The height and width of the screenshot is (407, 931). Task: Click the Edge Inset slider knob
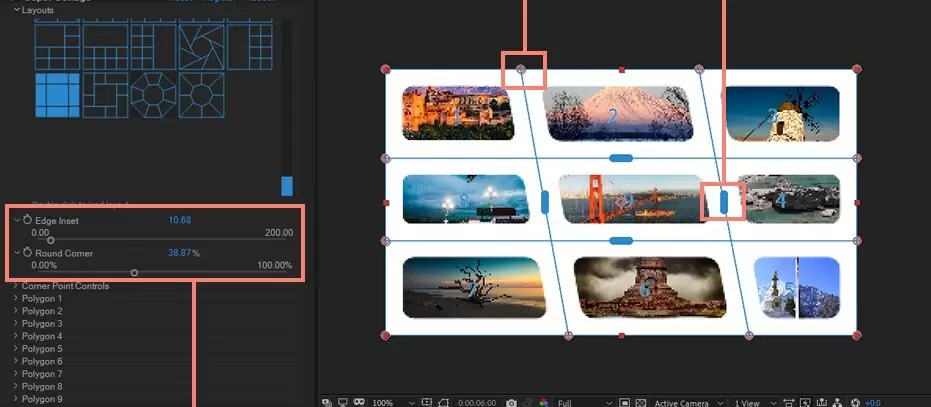(50, 240)
